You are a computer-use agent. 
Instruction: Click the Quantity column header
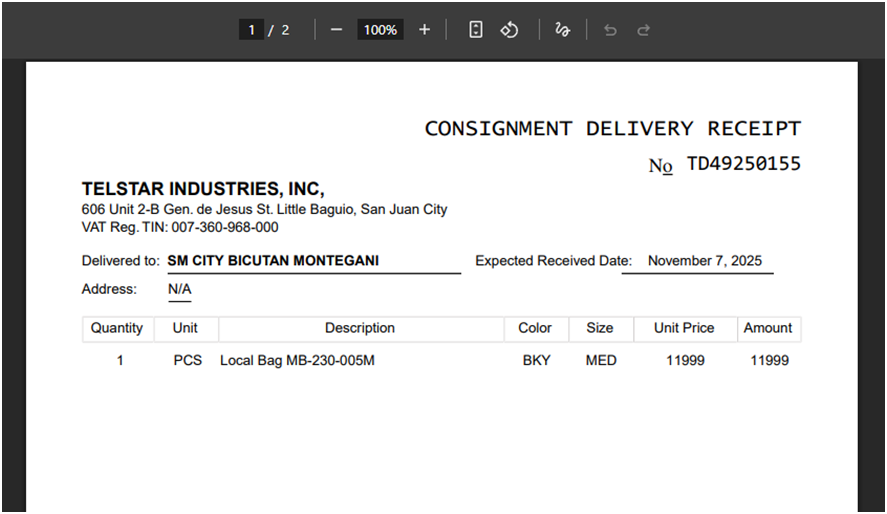pyautogui.click(x=117, y=328)
